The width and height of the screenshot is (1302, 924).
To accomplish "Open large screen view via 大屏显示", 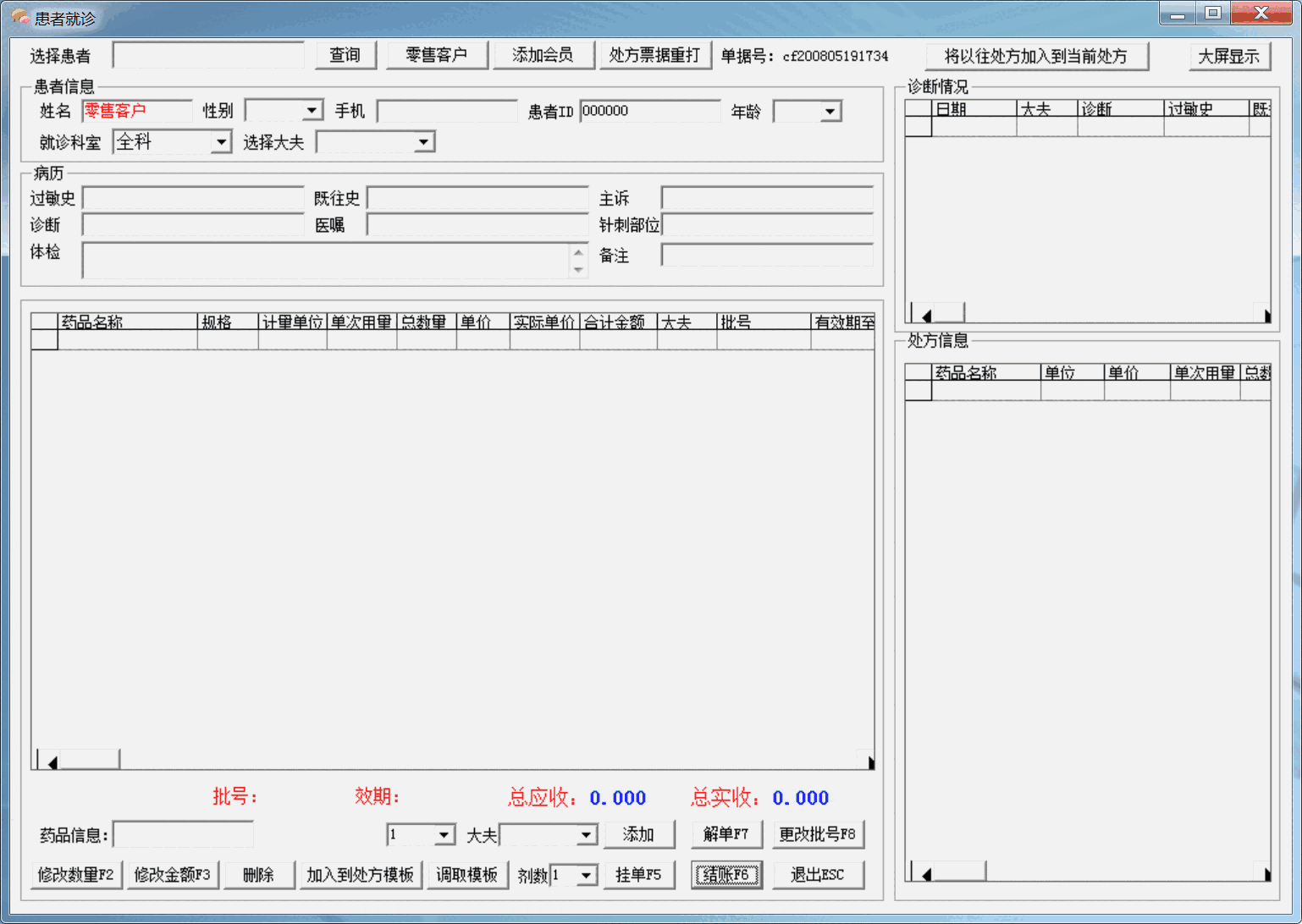I will 1229,56.
